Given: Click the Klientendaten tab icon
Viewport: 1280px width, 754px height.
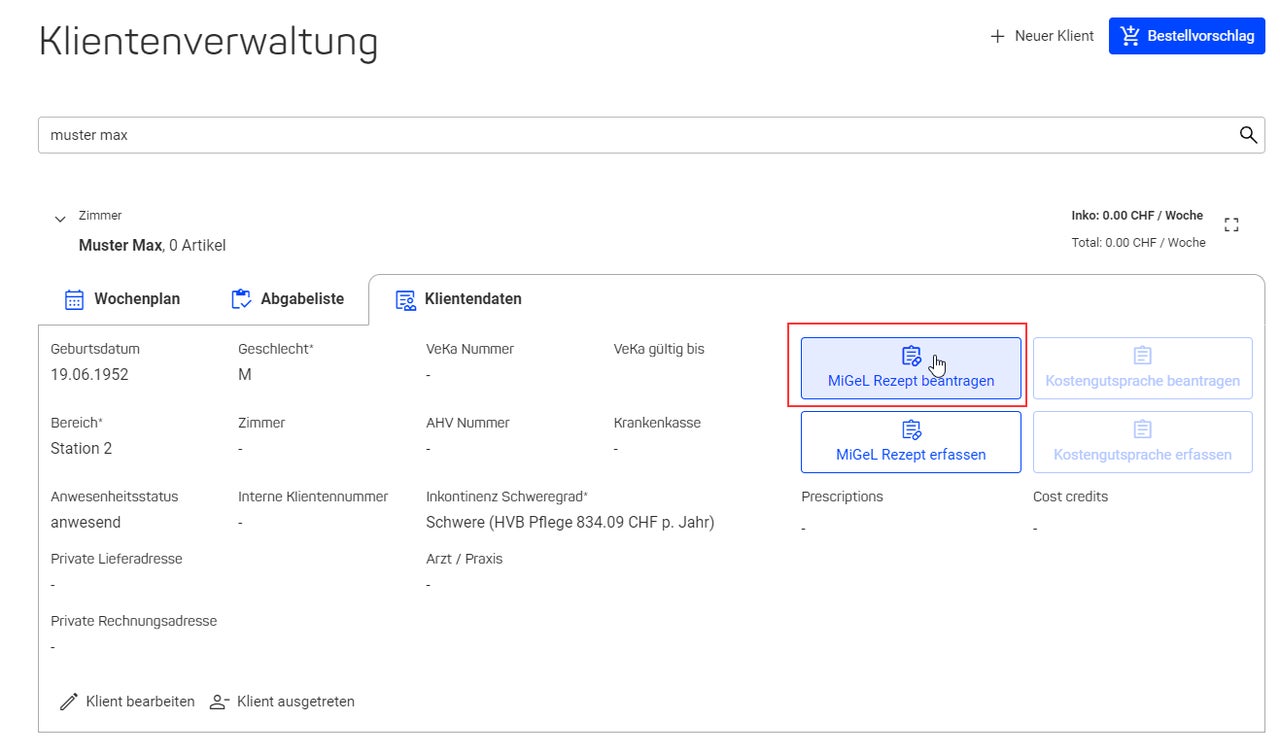Looking at the screenshot, I should (x=405, y=300).
